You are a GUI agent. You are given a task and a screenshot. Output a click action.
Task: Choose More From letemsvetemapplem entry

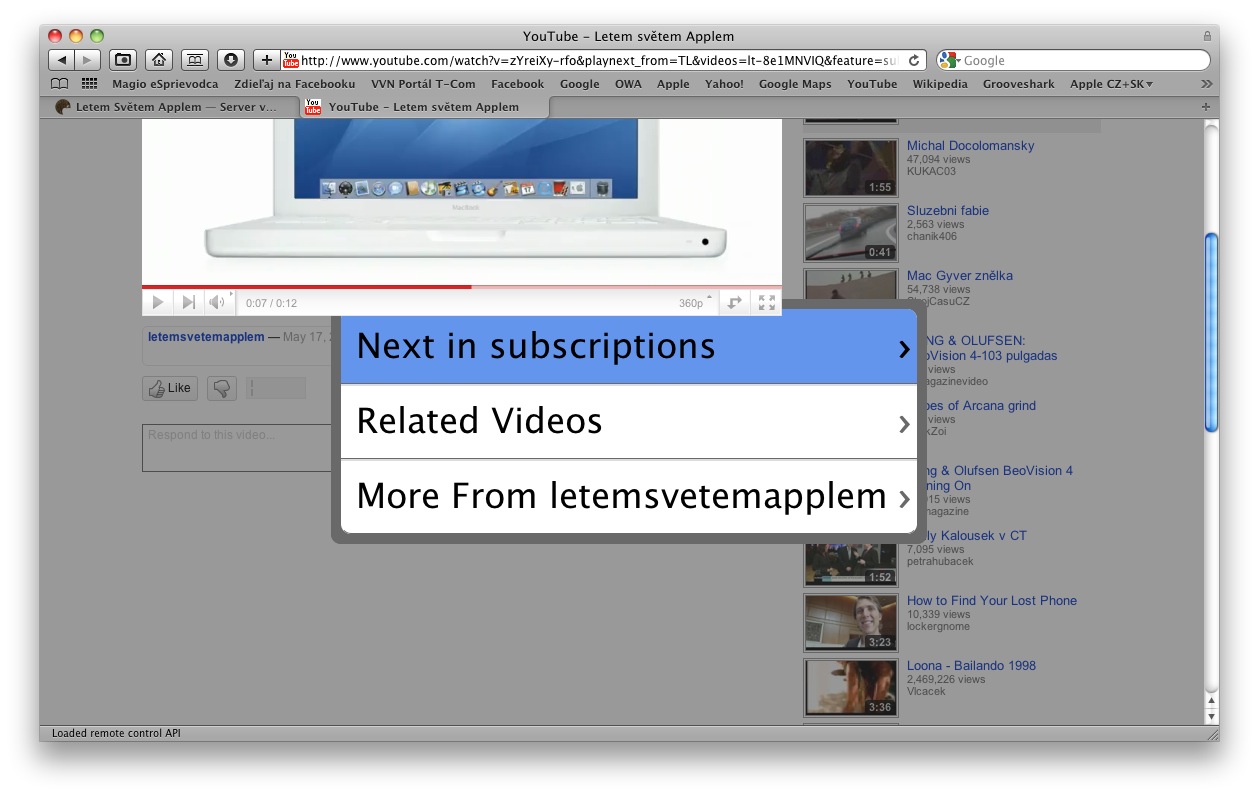(629, 496)
